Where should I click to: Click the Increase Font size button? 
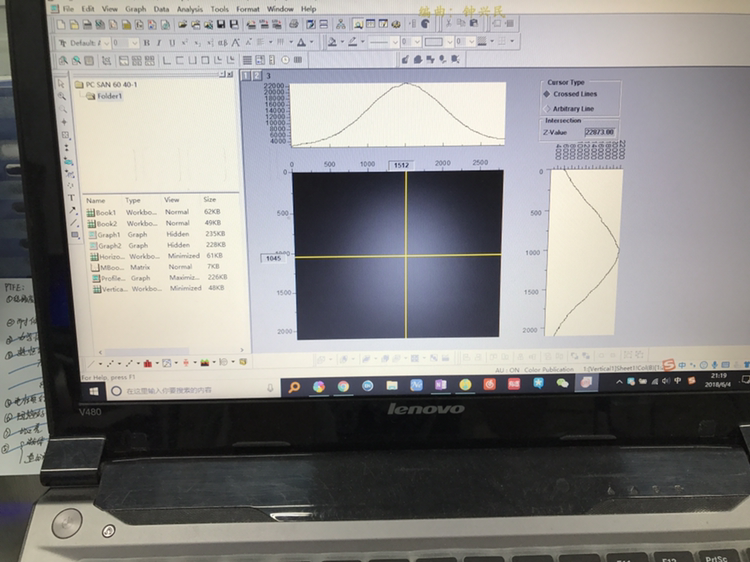(x=235, y=43)
